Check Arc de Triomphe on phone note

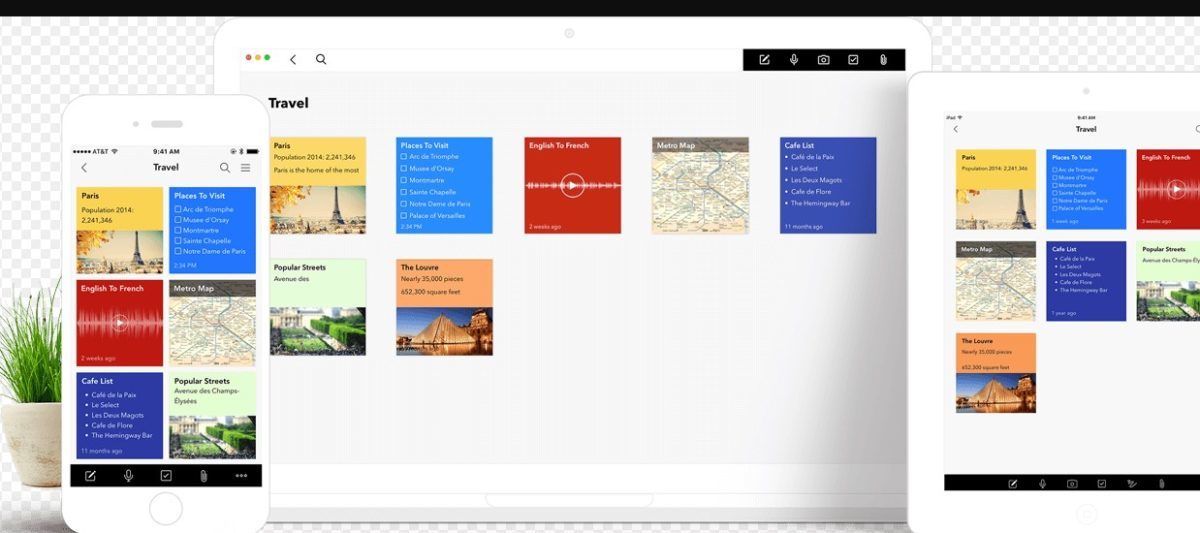178,209
